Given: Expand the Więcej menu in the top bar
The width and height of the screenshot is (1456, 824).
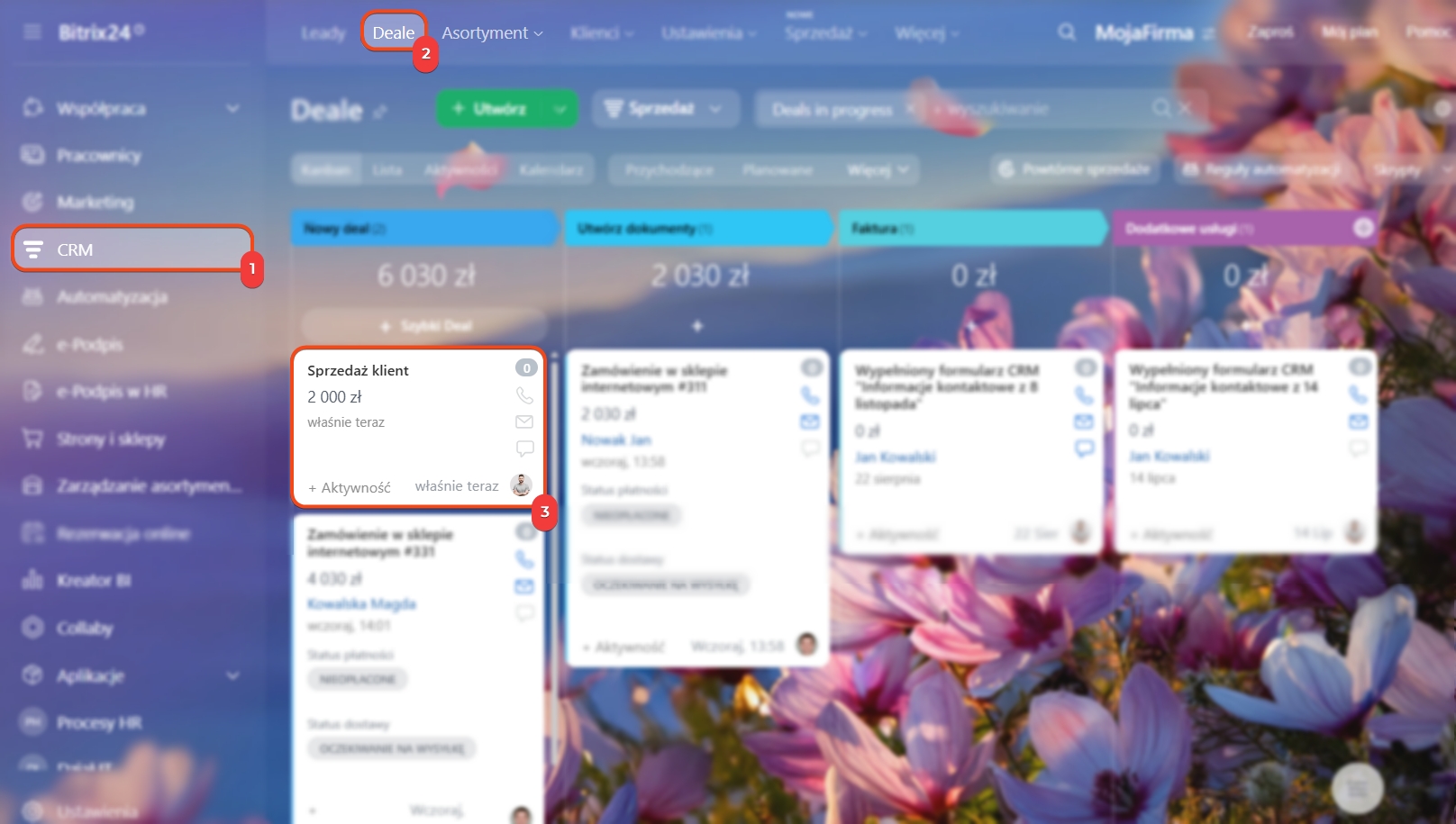Looking at the screenshot, I should 927,32.
